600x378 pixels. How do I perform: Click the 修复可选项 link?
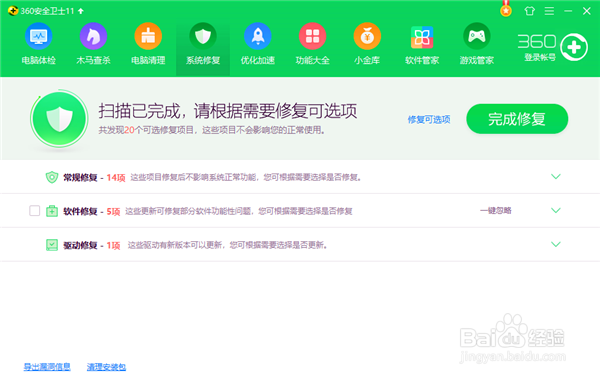(x=429, y=120)
